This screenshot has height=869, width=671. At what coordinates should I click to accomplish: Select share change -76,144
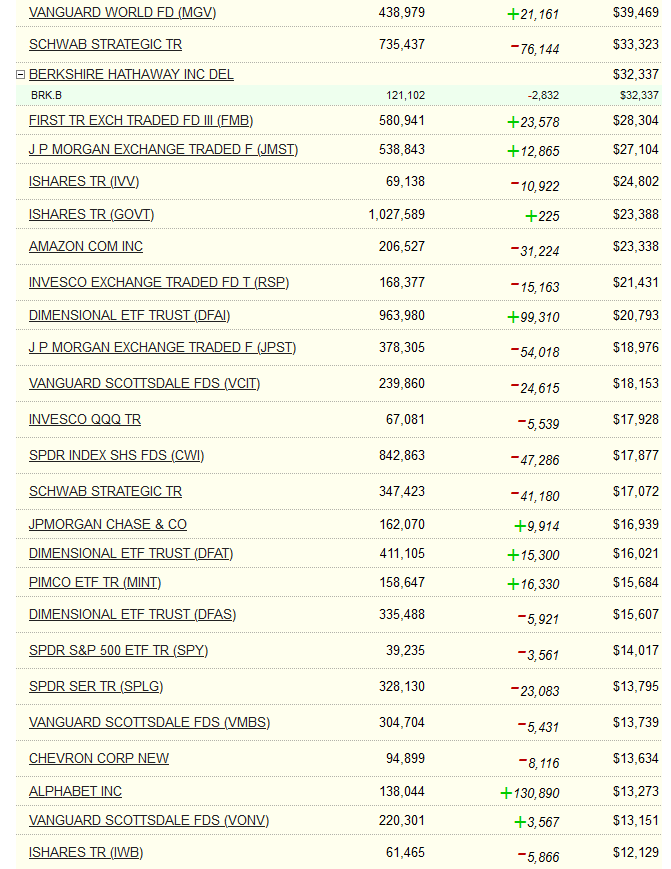[535, 49]
